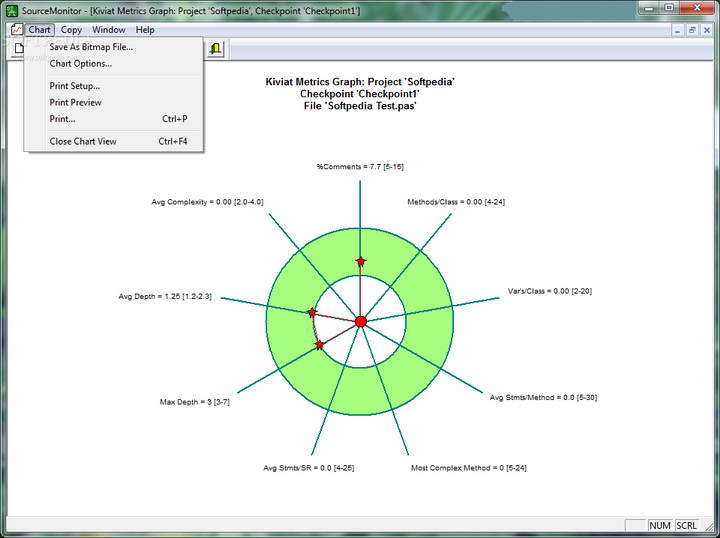Click the red center dot of Kiviat graph
This screenshot has width=720, height=538.
coord(360,321)
